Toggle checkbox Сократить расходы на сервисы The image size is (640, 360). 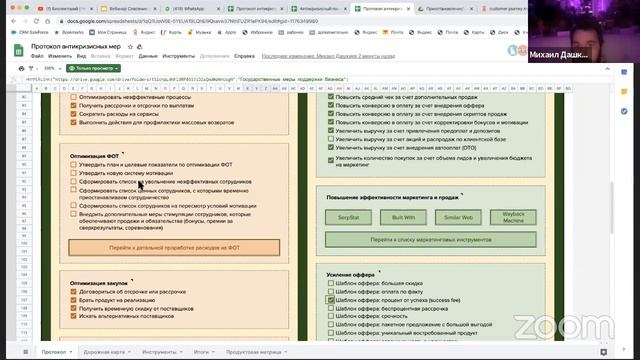pyautogui.click(x=73, y=114)
